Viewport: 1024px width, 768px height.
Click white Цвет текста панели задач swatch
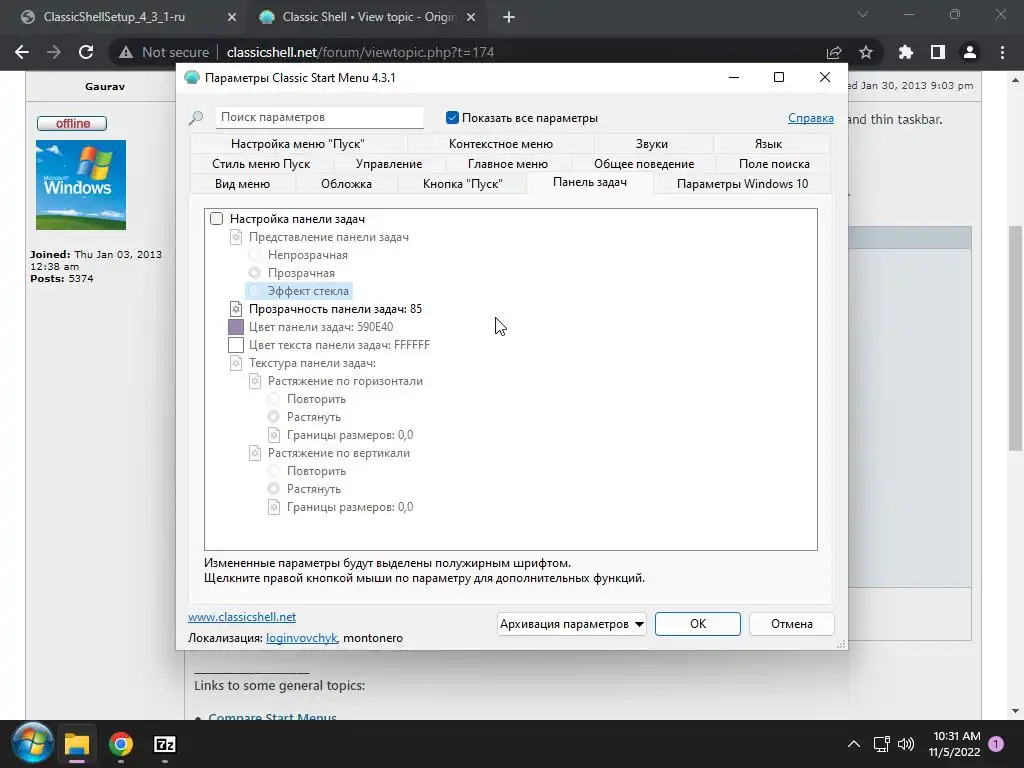click(236, 345)
